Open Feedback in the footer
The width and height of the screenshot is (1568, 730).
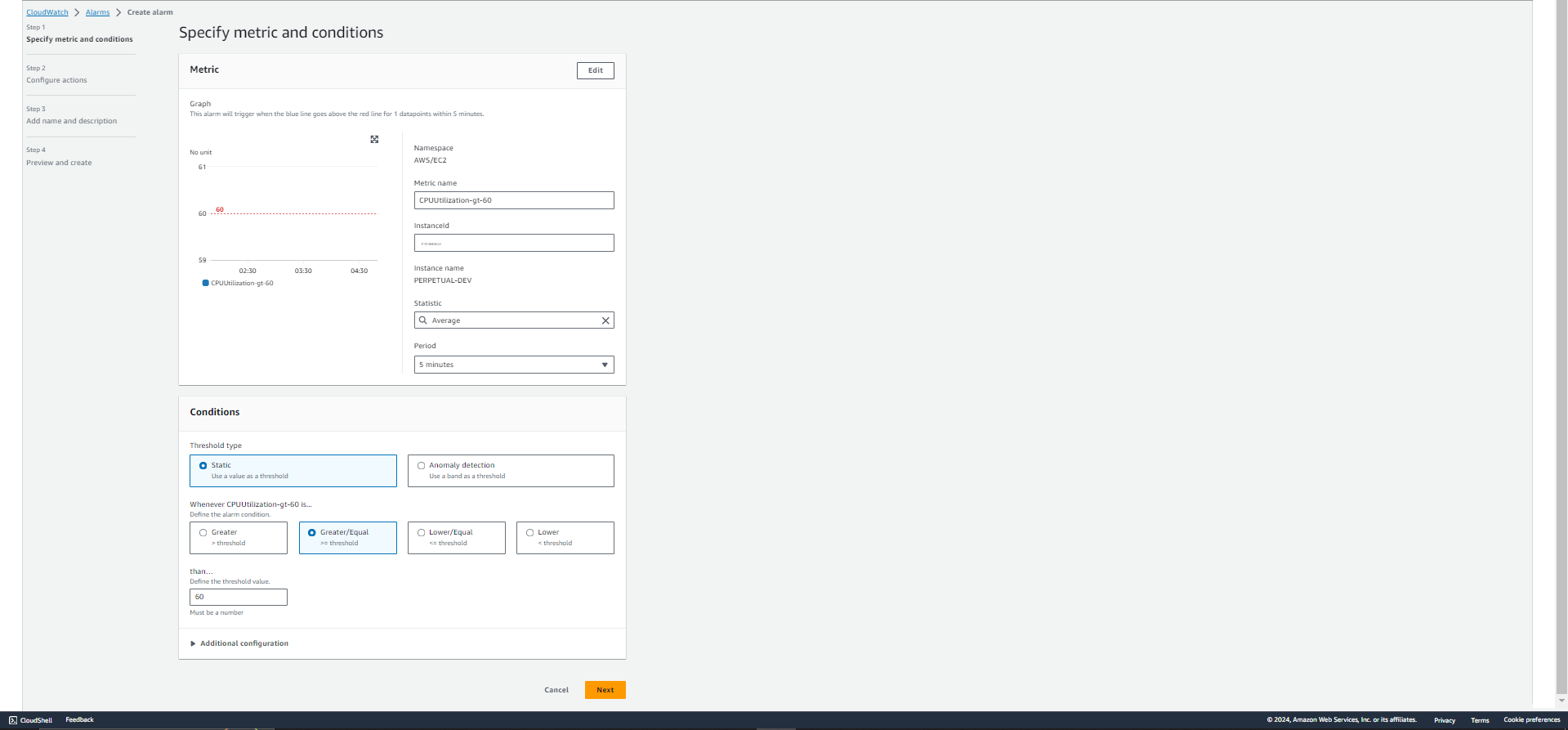pos(79,720)
